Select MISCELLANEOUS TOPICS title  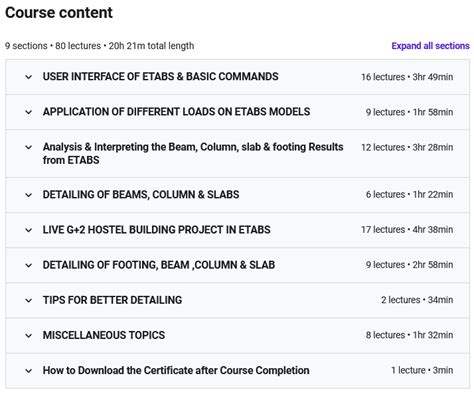coord(104,335)
